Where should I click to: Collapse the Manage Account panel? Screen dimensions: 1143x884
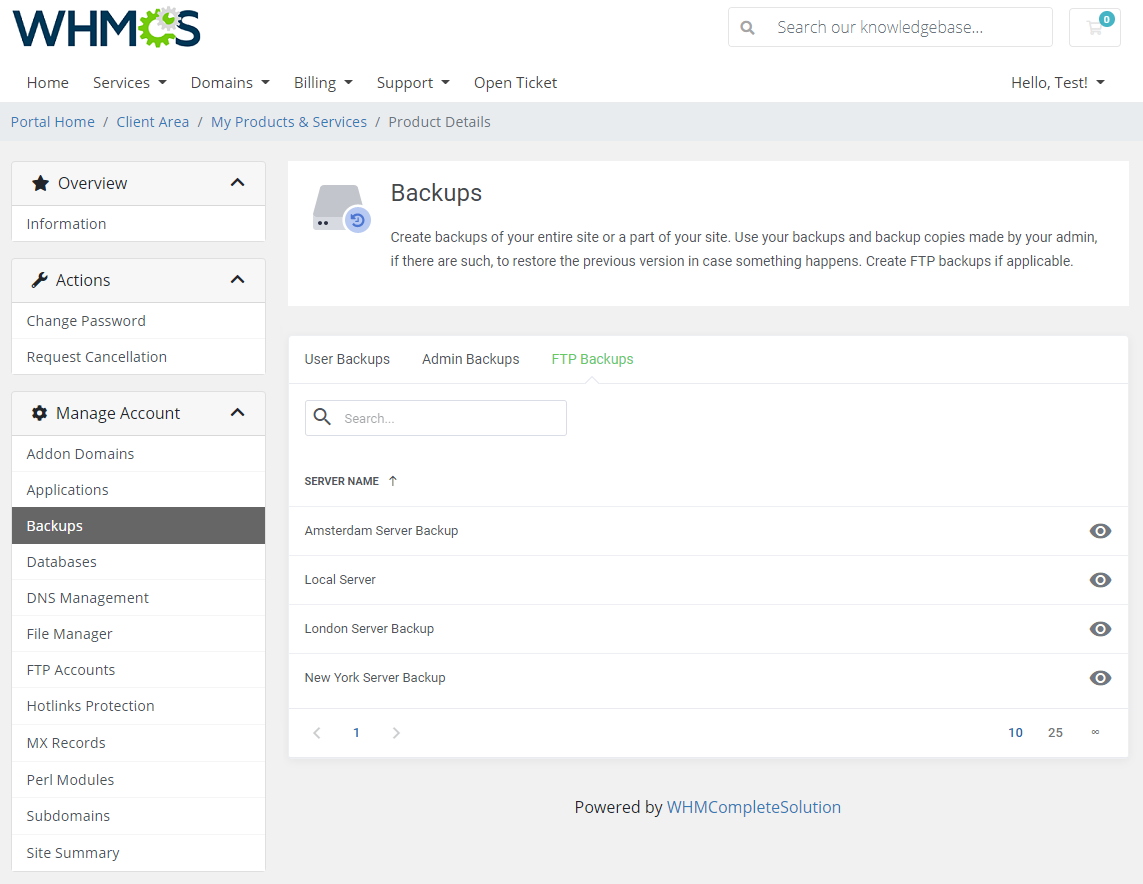238,412
